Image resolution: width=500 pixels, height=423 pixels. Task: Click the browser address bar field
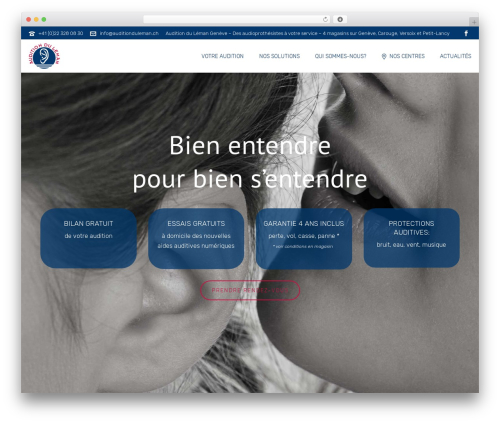[x=237, y=19]
